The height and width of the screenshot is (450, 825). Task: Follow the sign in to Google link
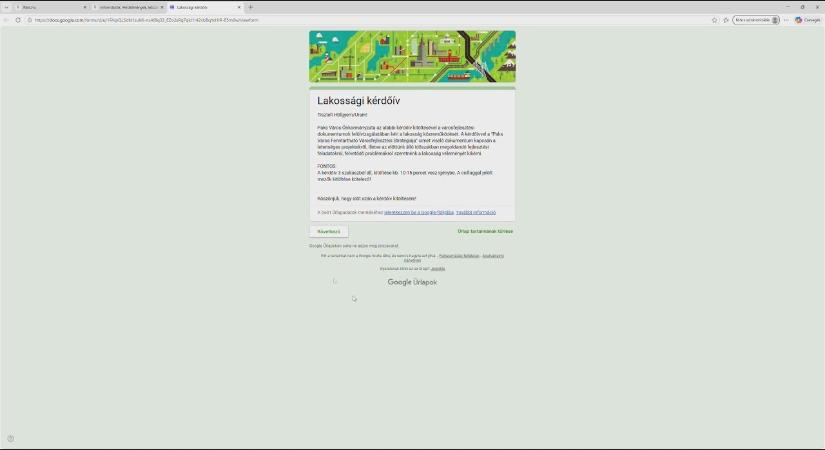click(x=419, y=213)
